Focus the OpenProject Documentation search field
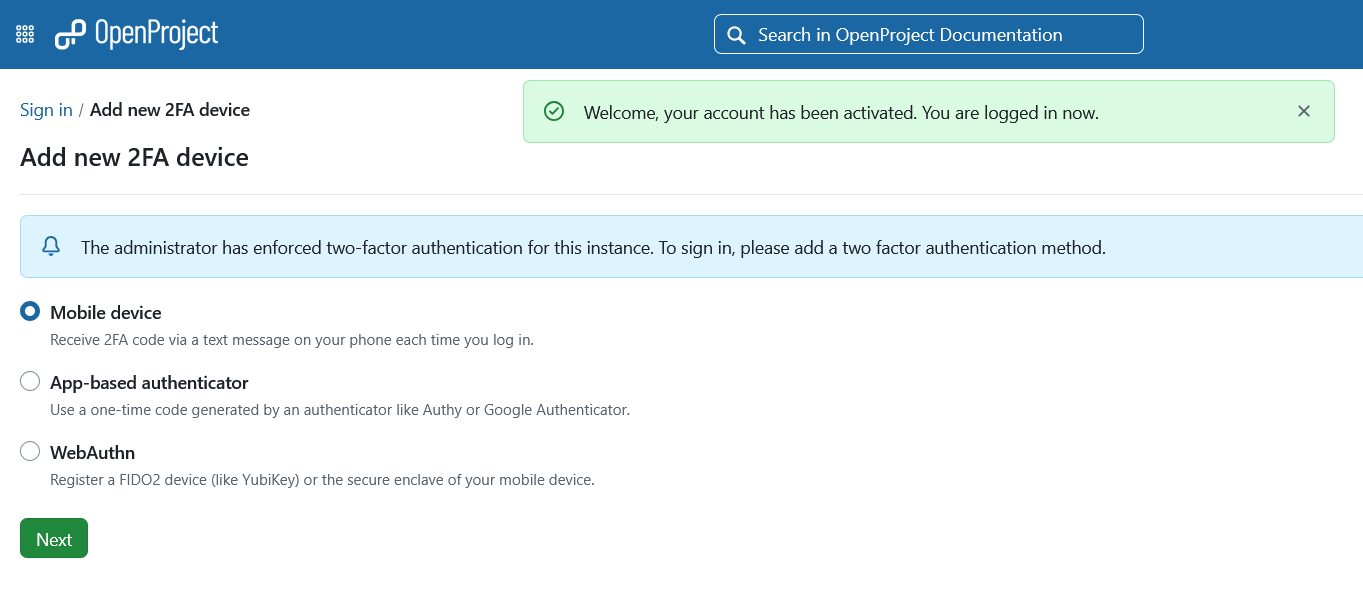Viewport: 1363px width, 599px height. [928, 34]
